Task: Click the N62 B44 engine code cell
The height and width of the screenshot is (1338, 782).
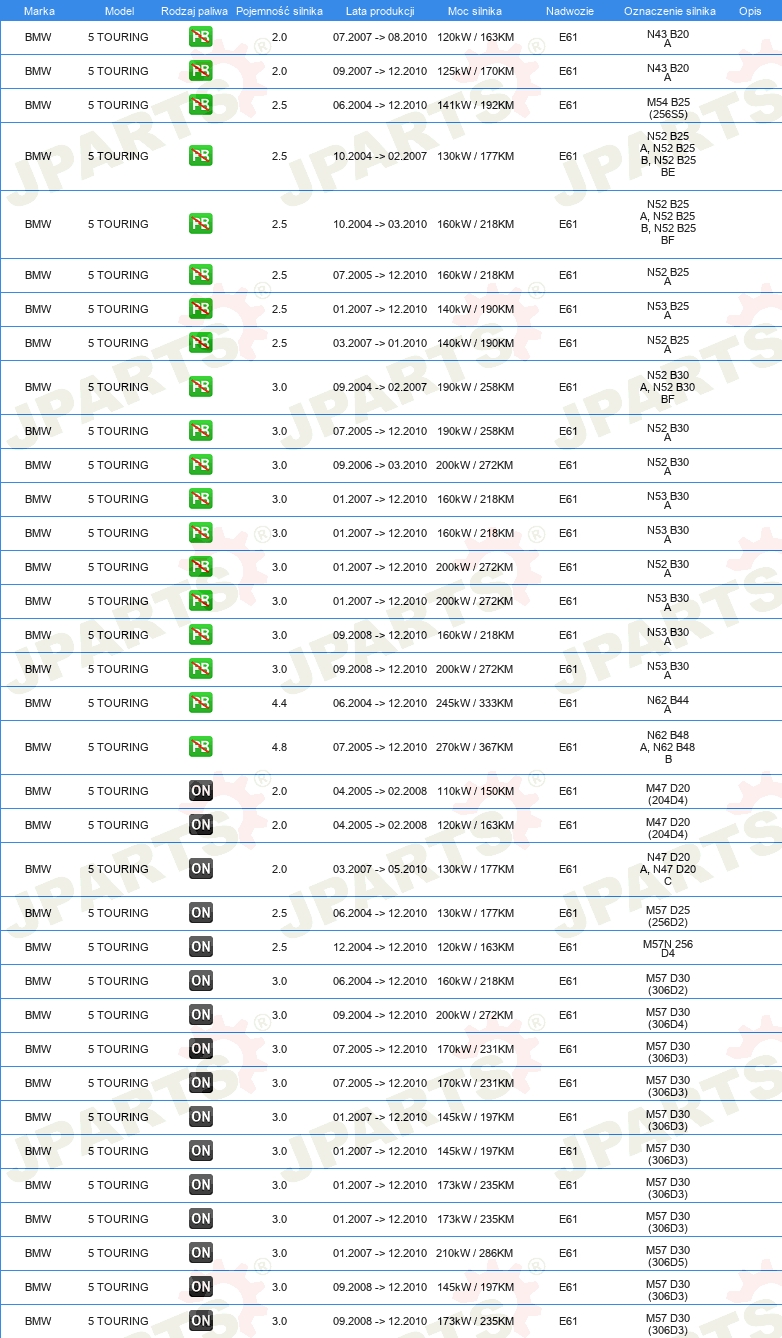Action: pyautogui.click(x=668, y=704)
